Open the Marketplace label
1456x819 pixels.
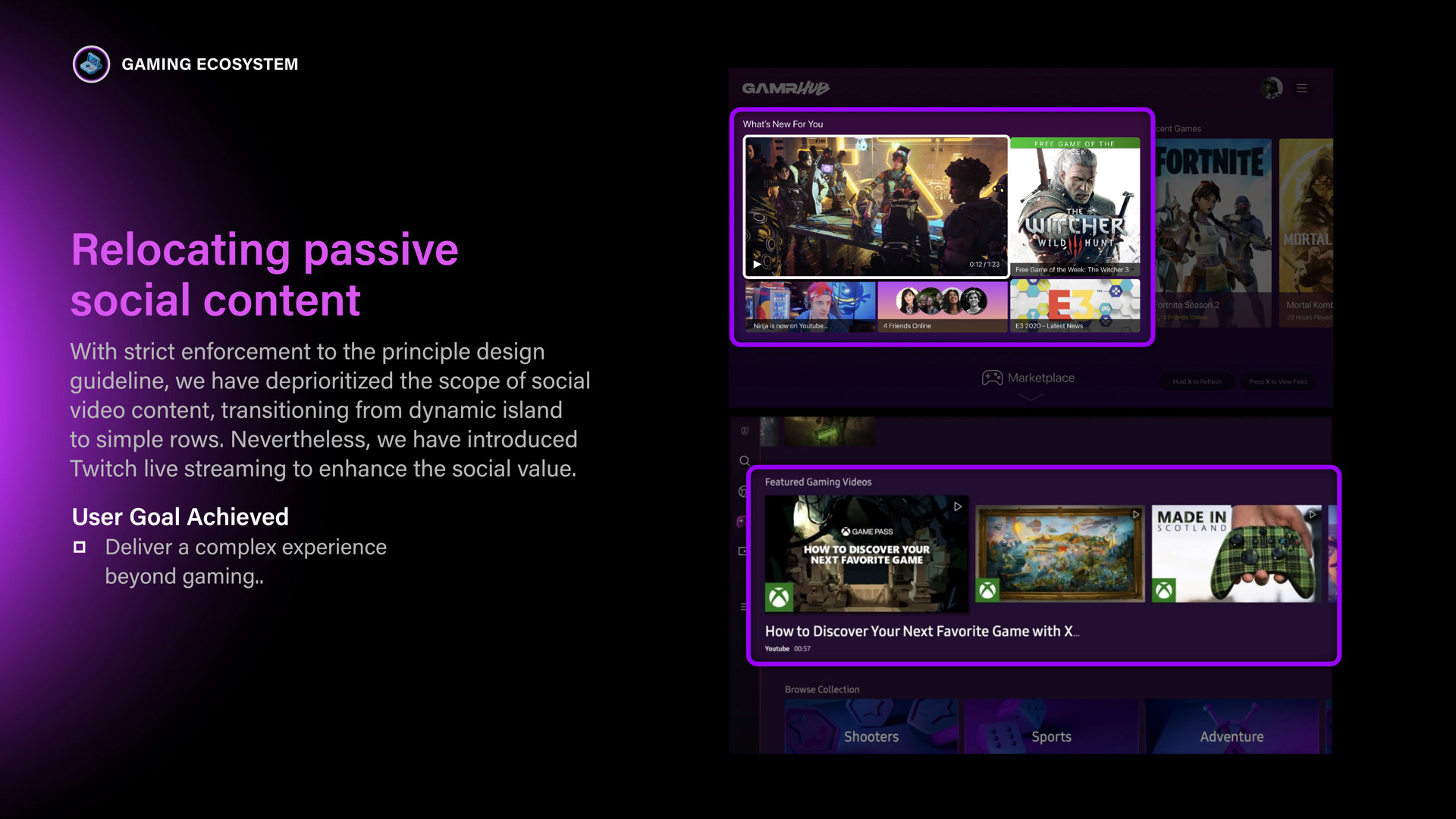pyautogui.click(x=1040, y=378)
